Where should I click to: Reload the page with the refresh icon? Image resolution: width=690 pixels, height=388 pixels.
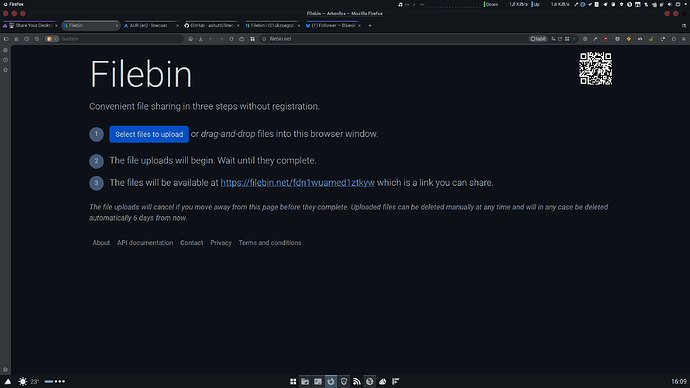[x=231, y=39]
